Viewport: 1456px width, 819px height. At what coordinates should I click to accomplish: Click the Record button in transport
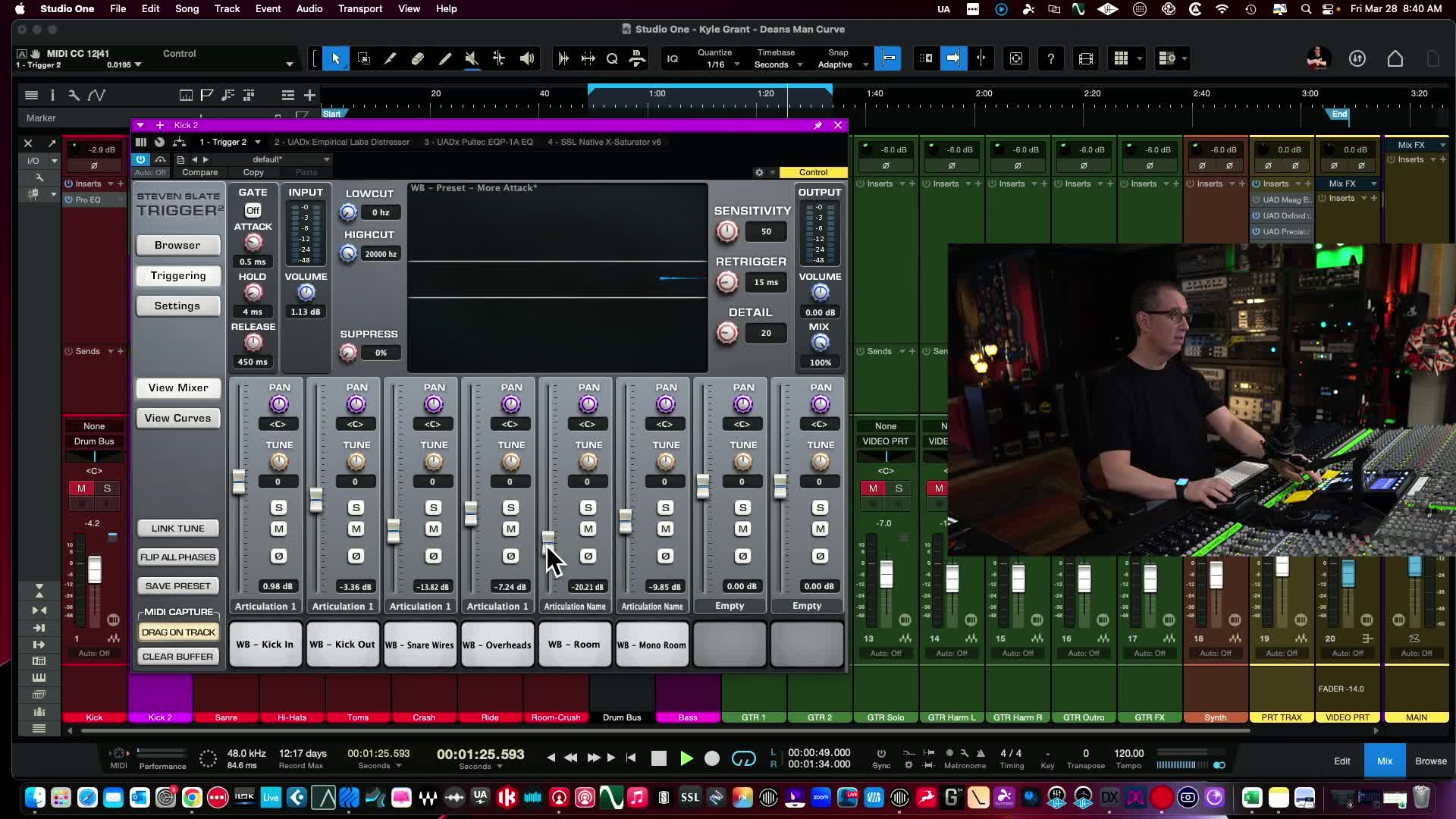[712, 758]
